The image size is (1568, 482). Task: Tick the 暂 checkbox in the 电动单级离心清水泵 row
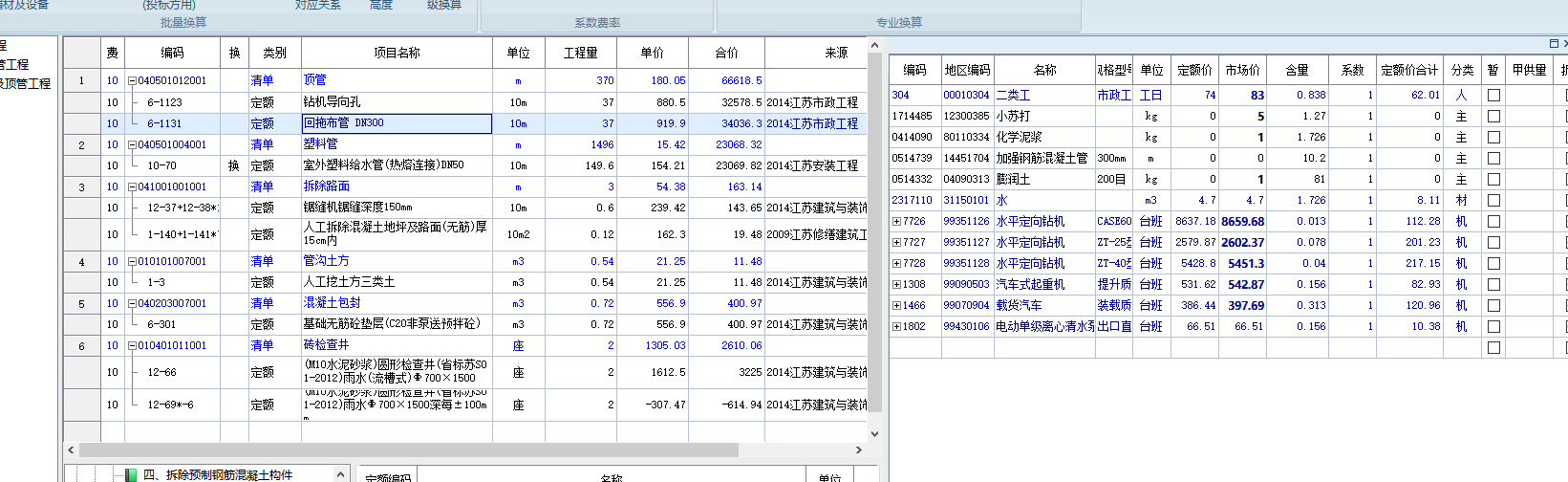click(x=1493, y=326)
